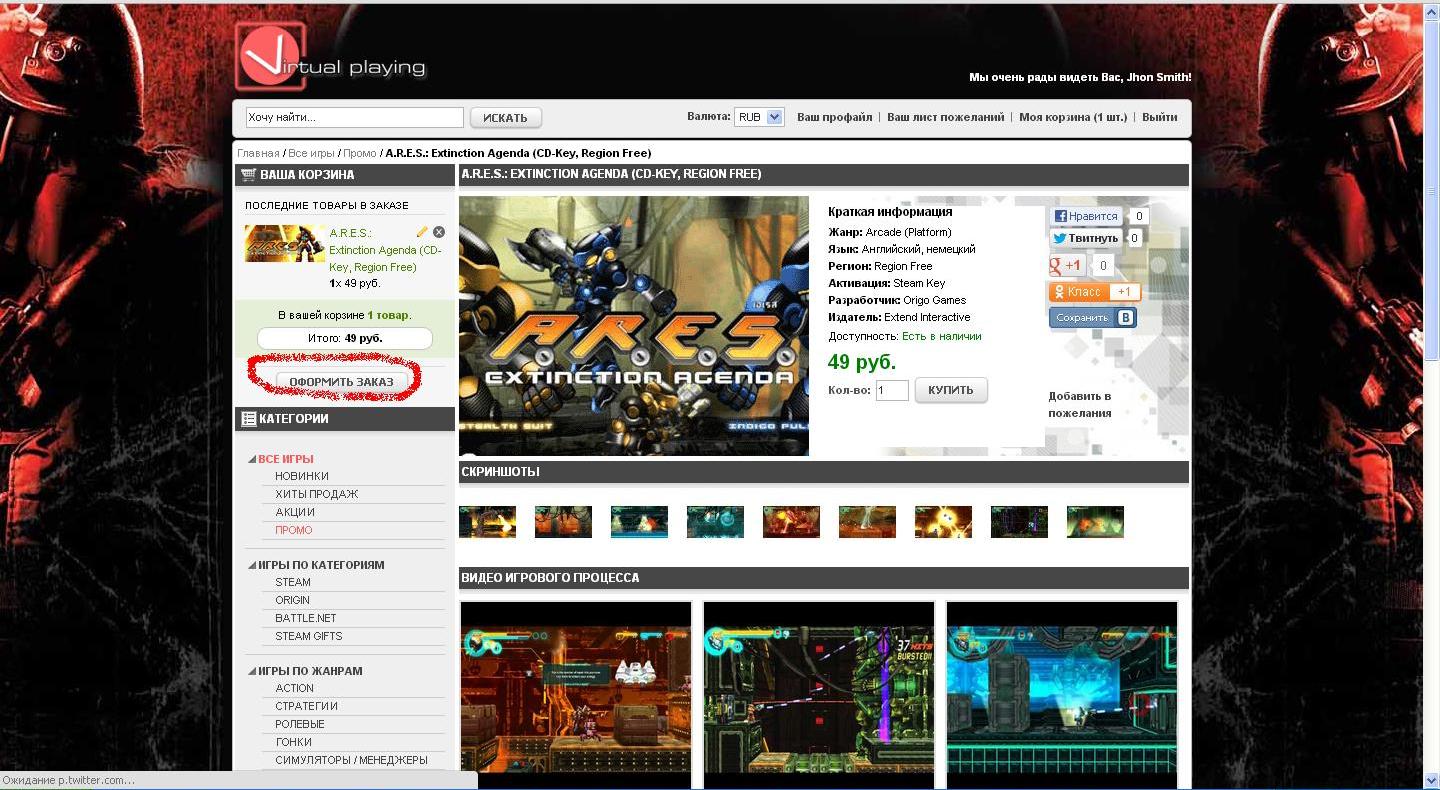Click the Facebook Нравится like button
This screenshot has height=790, width=1440.
(1086, 216)
